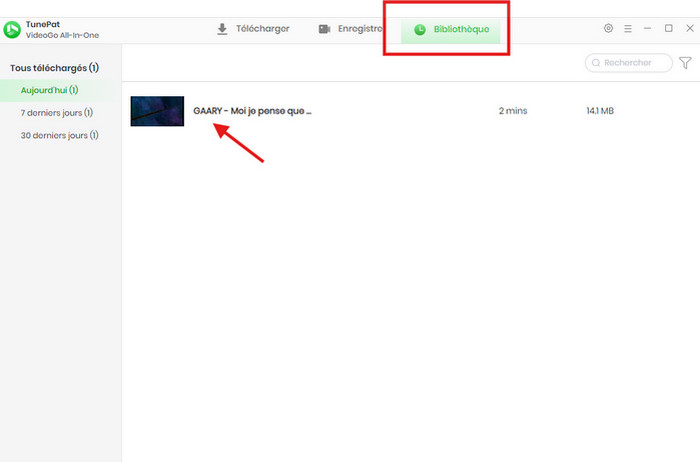Click the 2 mins duration value
The image size is (700, 462).
click(x=513, y=111)
